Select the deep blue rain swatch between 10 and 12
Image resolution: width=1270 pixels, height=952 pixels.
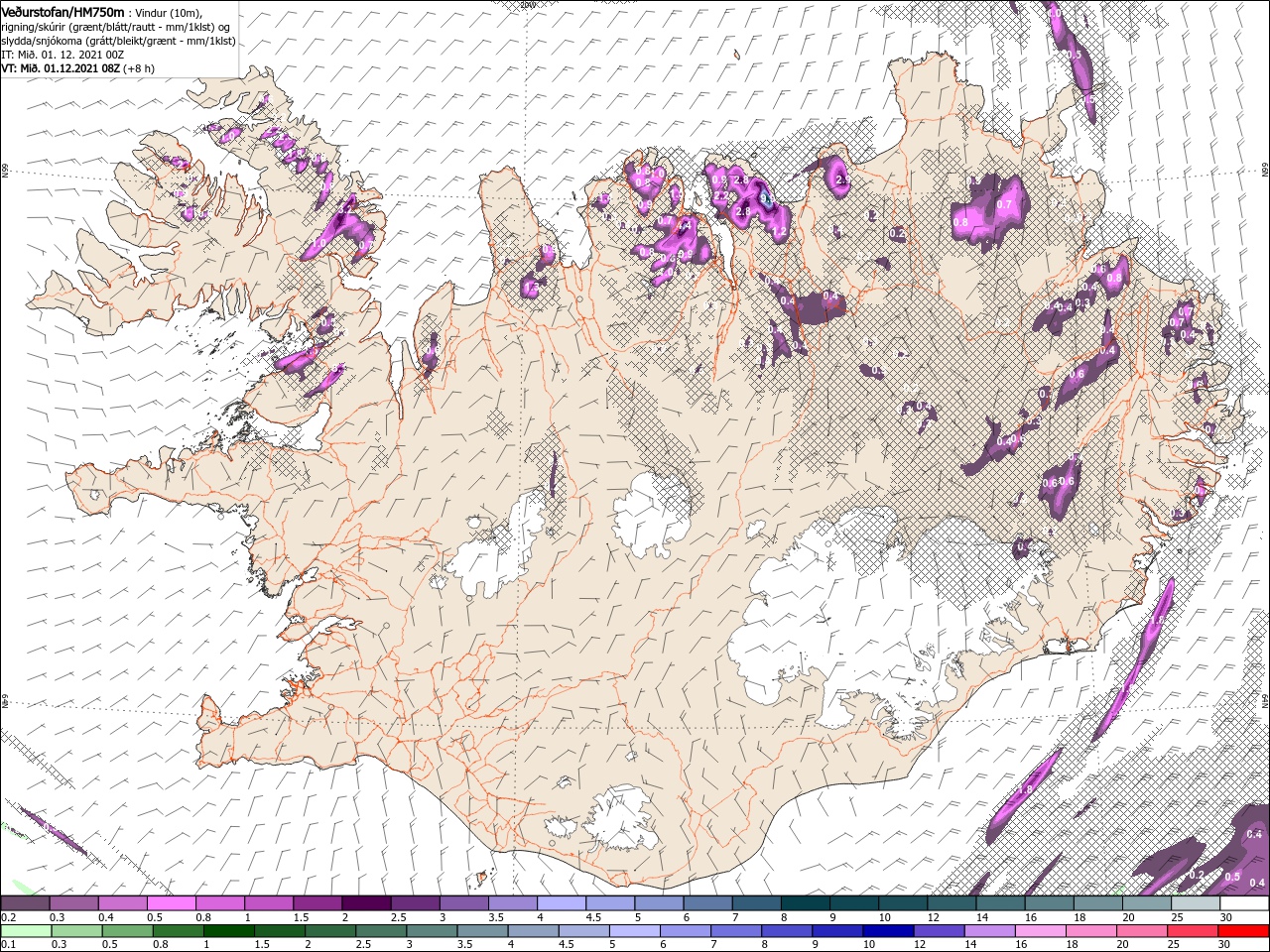[x=889, y=930]
